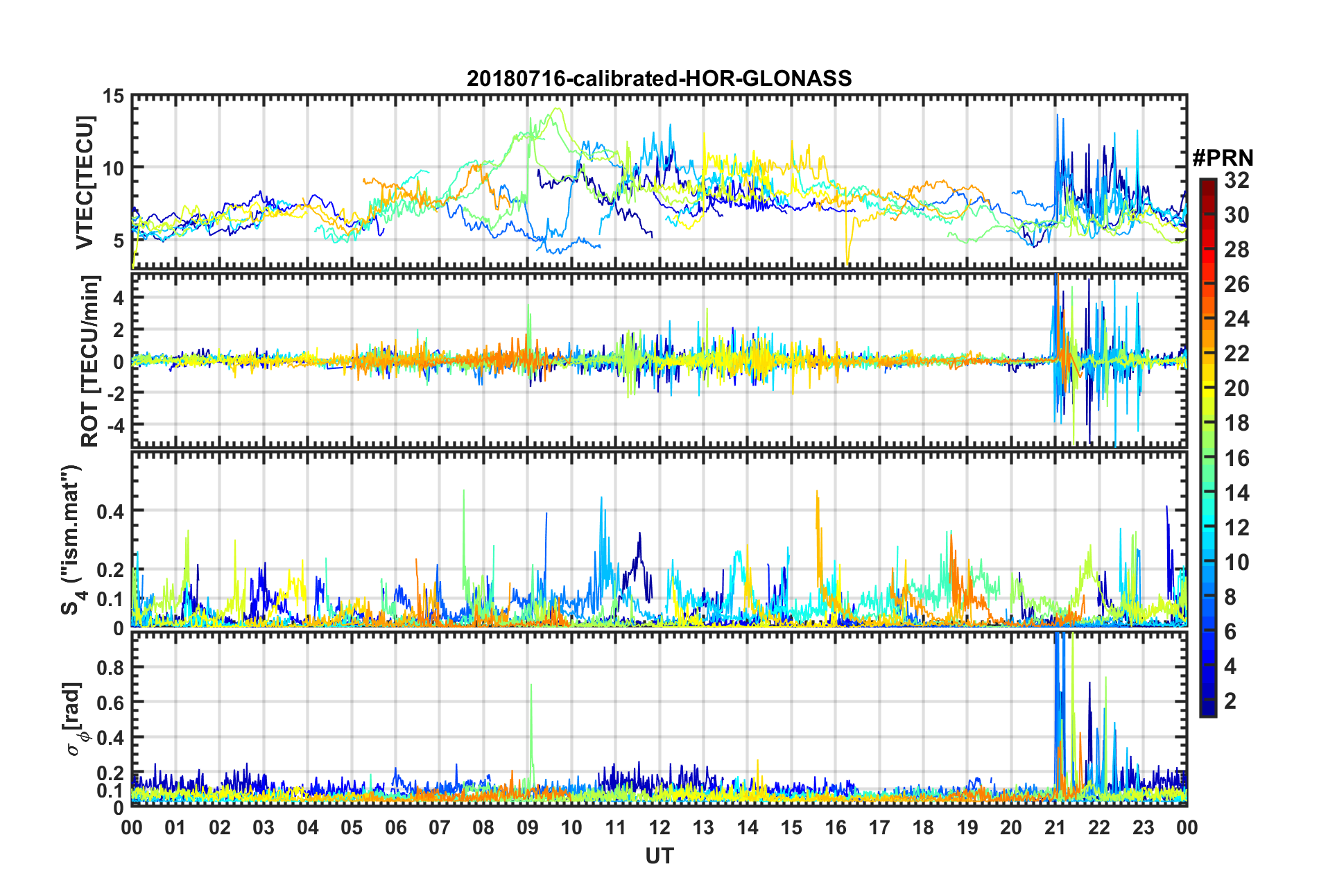1319x896 pixels.
Task: Select colorbar tick label 4
Action: coord(1230,666)
